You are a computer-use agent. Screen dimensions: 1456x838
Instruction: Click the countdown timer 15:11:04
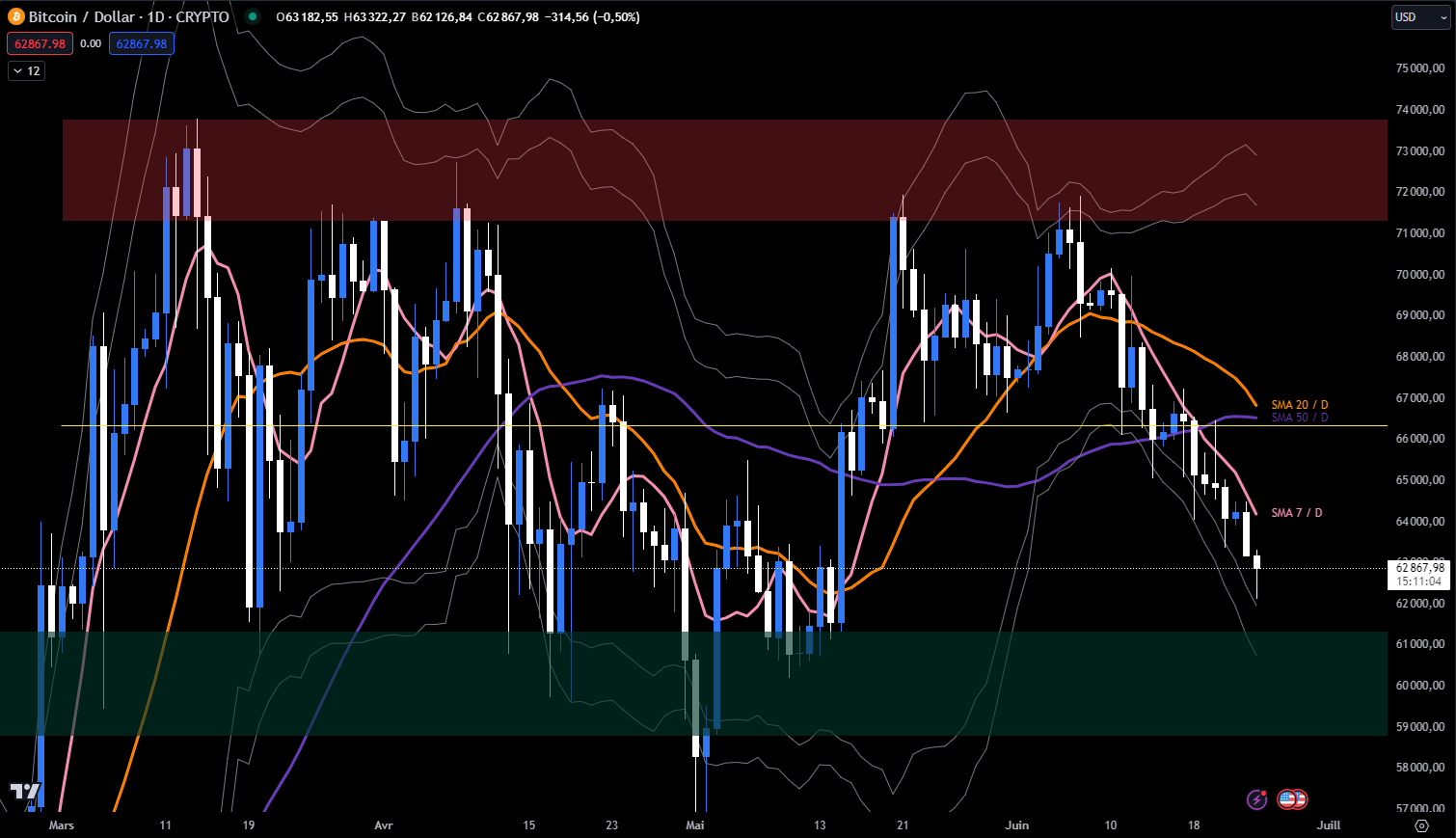coord(1419,582)
